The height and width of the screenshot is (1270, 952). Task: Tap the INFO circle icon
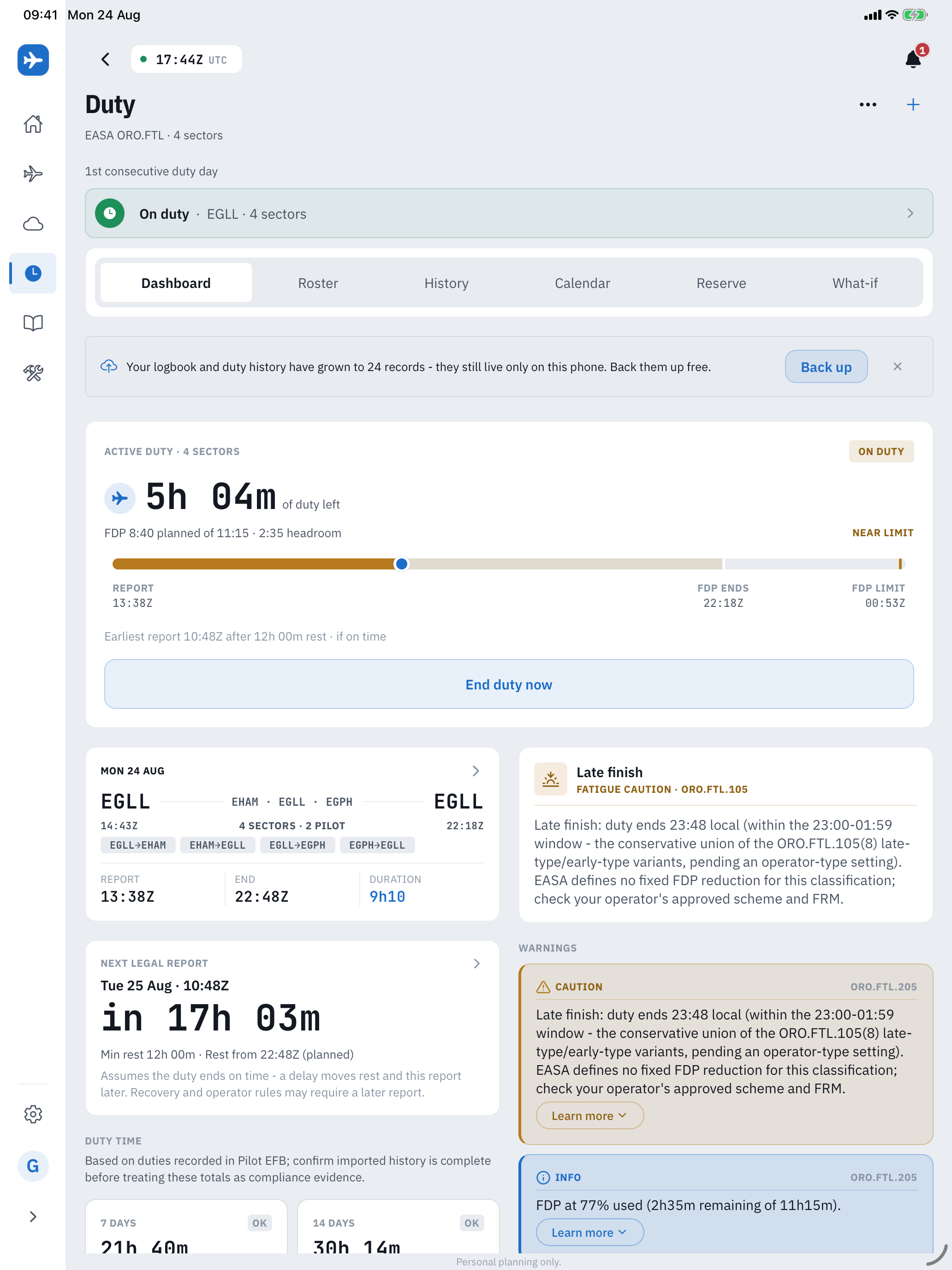543,1178
